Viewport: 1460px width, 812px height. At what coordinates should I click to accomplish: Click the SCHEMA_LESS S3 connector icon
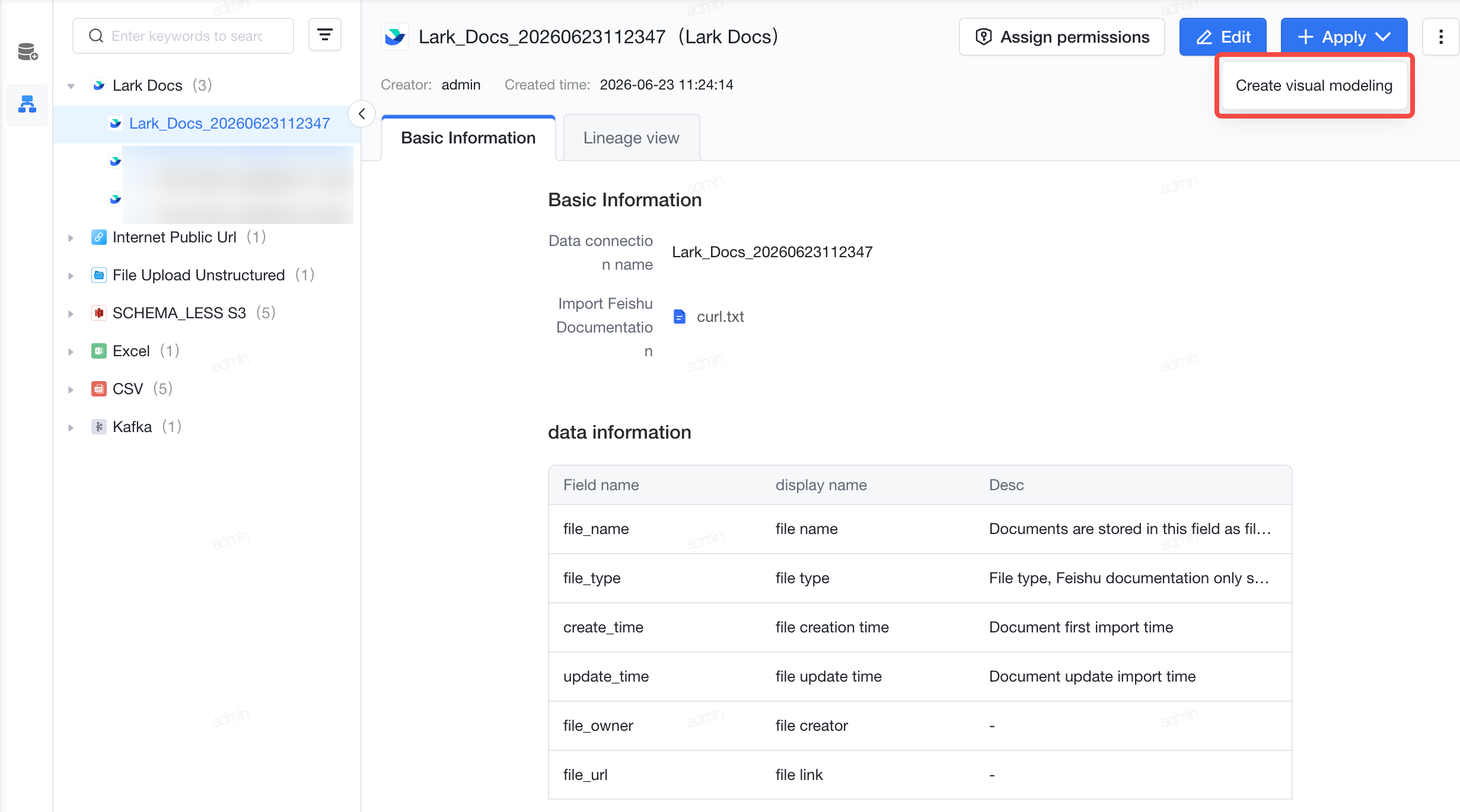(x=98, y=313)
